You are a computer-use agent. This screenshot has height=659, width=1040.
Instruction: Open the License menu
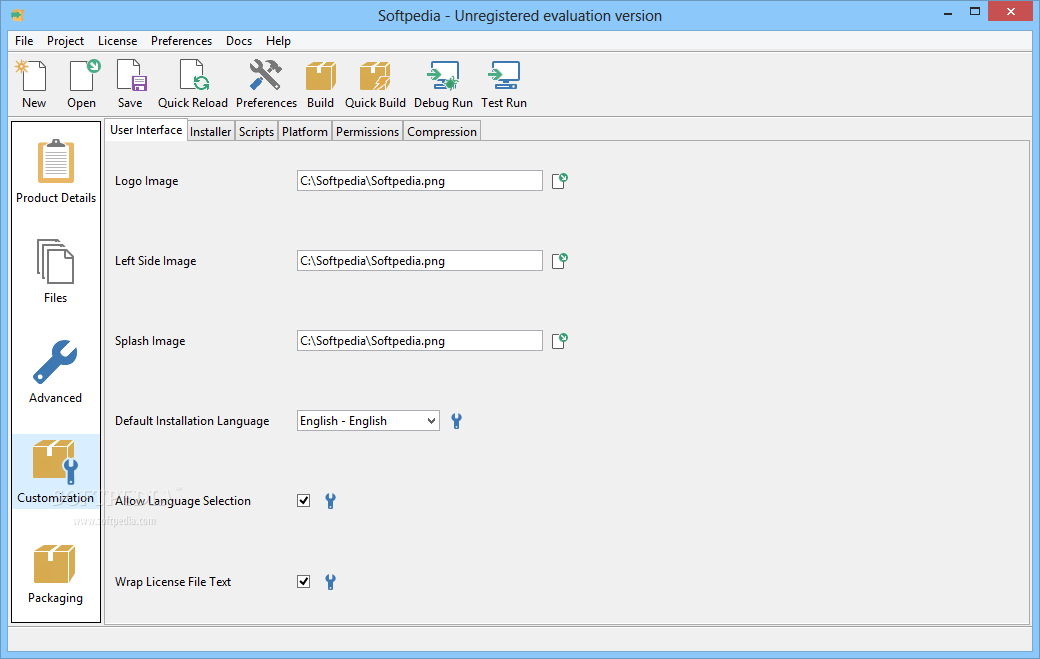117,40
